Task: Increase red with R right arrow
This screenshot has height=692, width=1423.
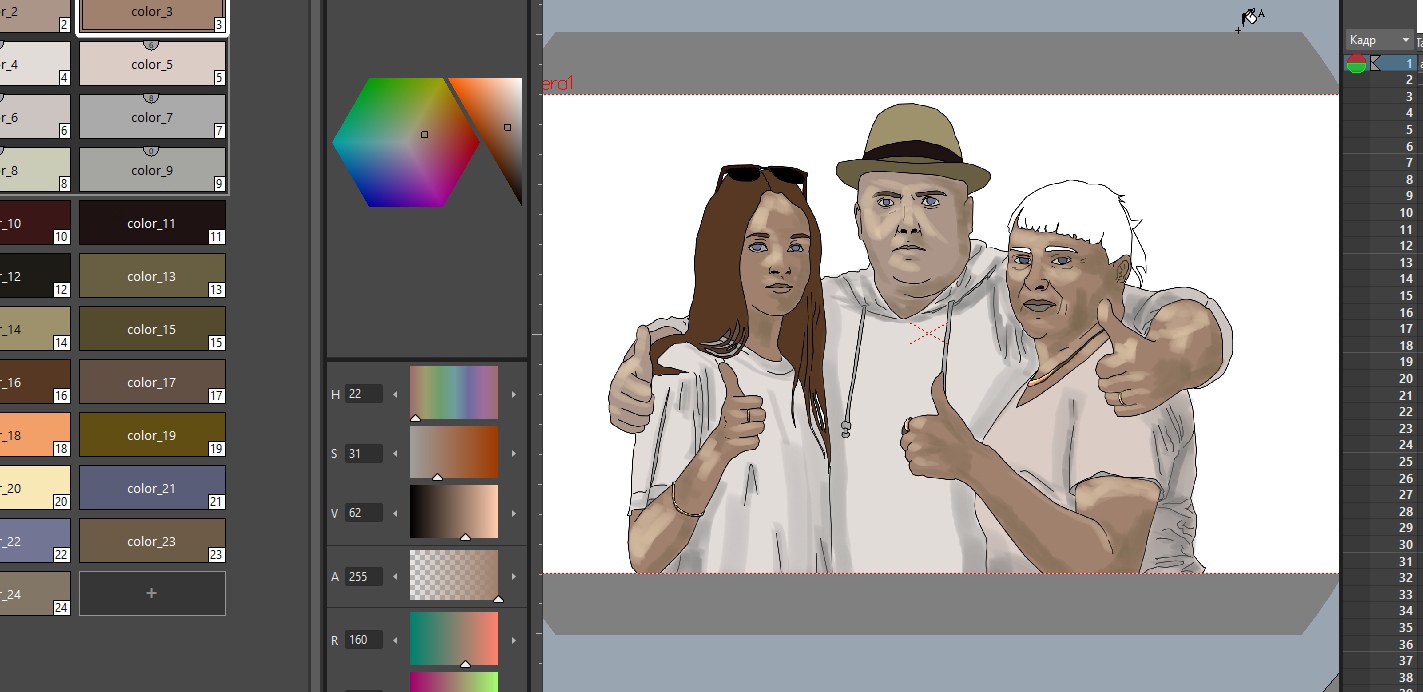Action: coord(514,639)
